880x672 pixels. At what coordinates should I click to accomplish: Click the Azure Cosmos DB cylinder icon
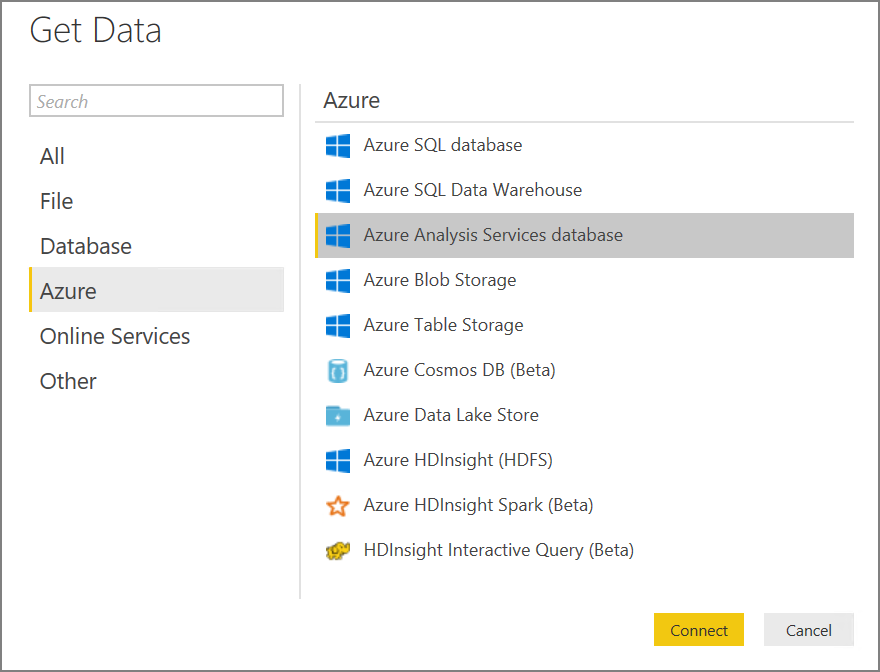coord(338,371)
